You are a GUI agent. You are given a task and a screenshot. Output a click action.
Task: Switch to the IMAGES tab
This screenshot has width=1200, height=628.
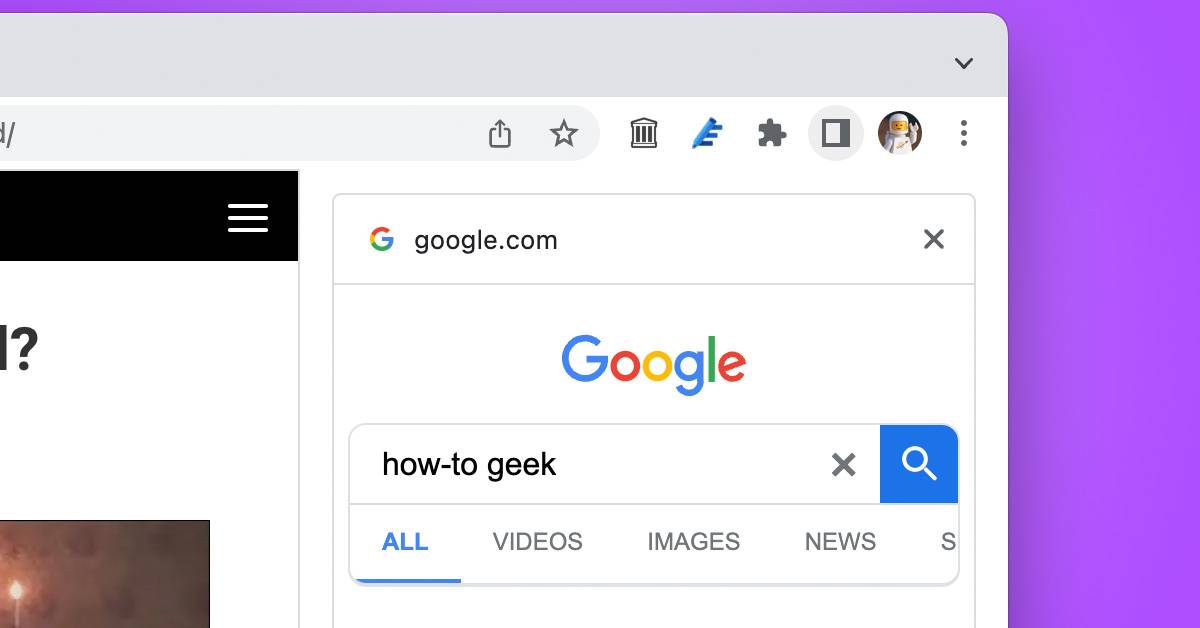pos(693,542)
